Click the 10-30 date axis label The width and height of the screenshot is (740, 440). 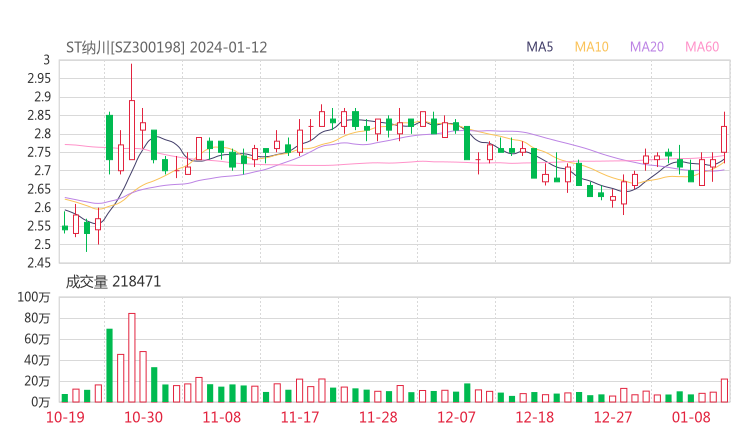[143, 417]
